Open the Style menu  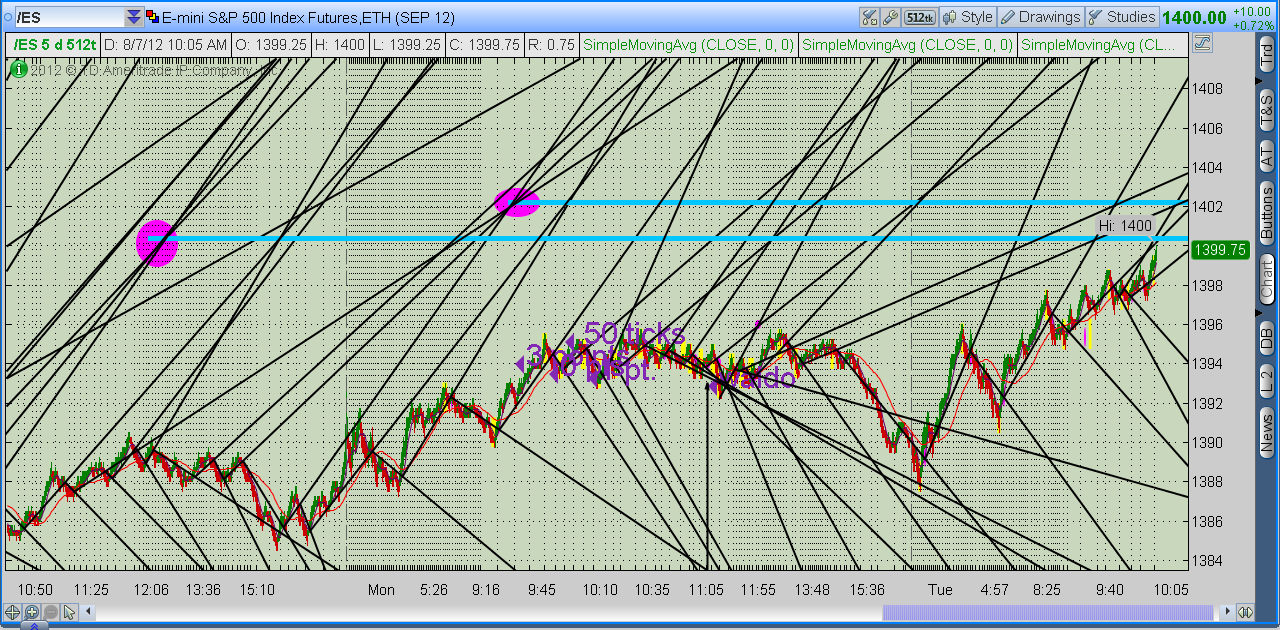967,17
